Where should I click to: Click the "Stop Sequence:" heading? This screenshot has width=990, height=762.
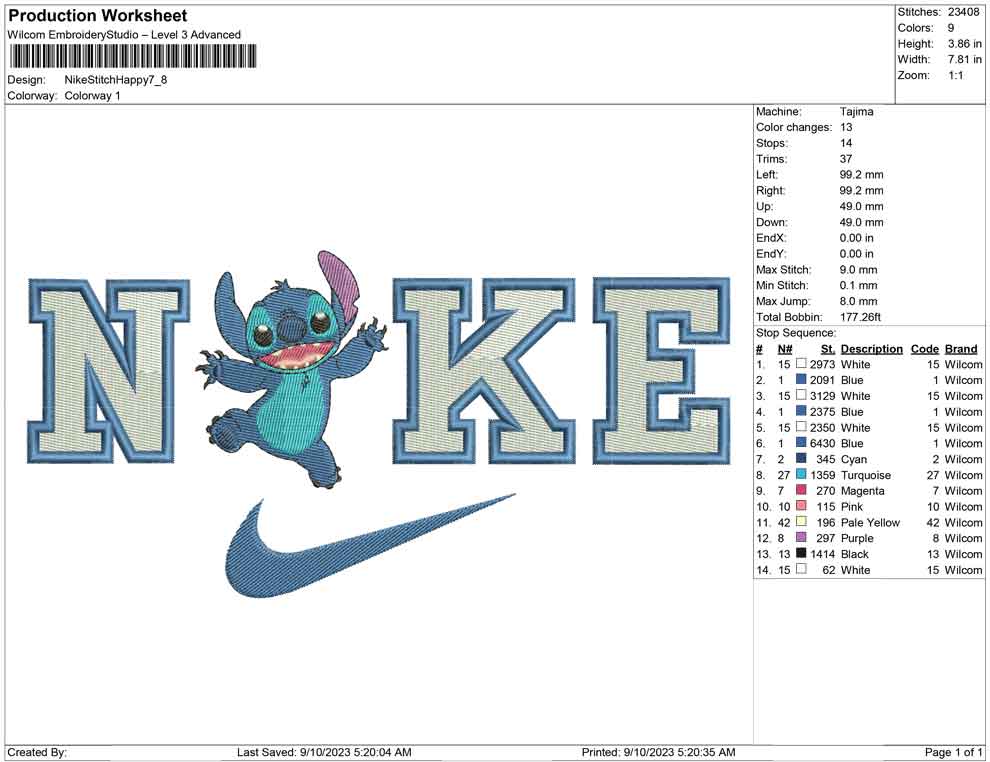pos(796,333)
